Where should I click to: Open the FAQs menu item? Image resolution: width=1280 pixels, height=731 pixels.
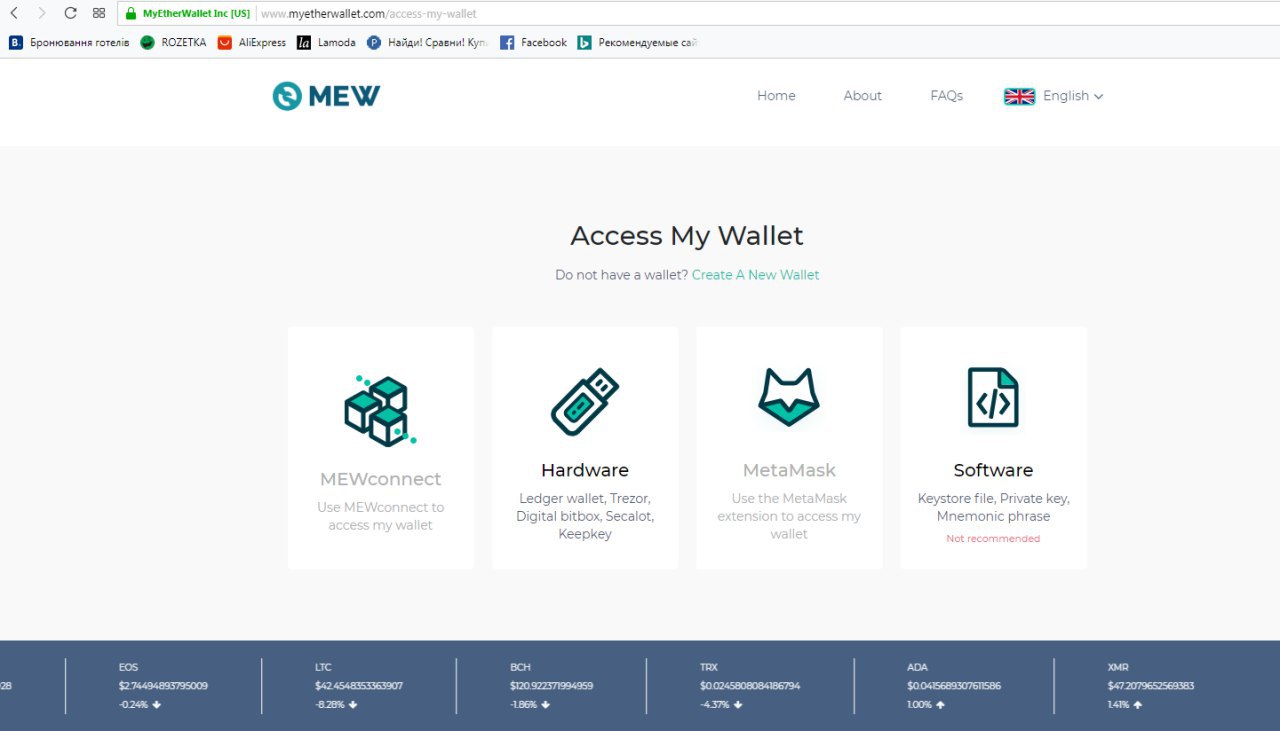946,96
